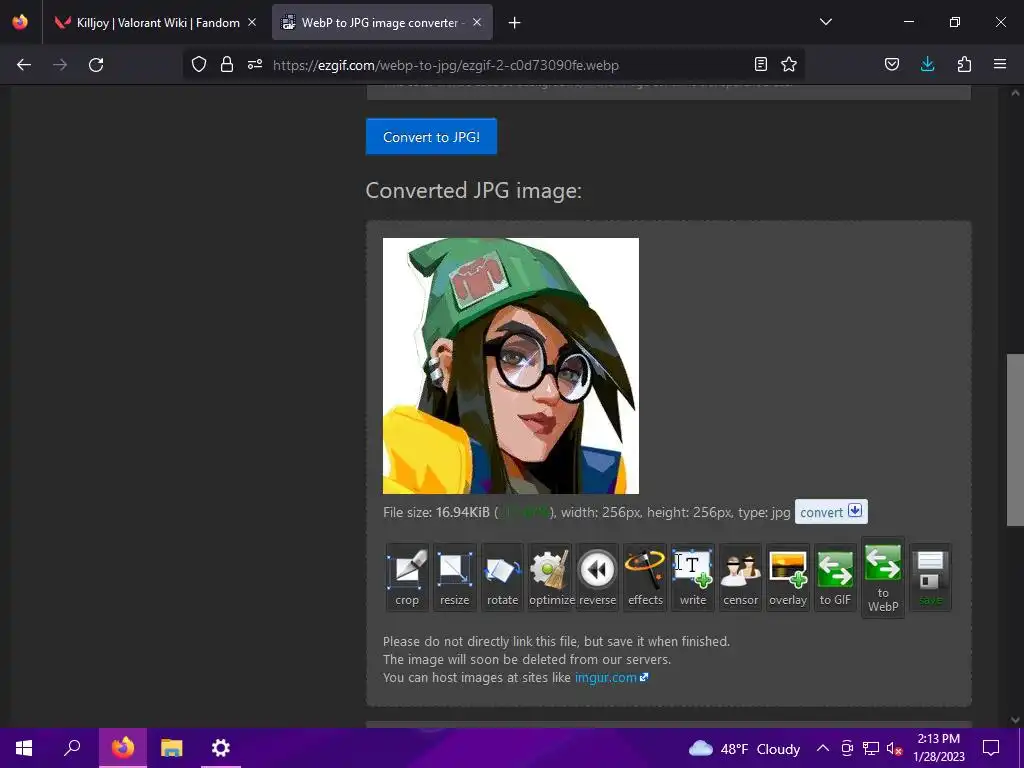Screen dimensions: 1024x768
Task: Click the ezgif URL address bar
Action: point(493,65)
